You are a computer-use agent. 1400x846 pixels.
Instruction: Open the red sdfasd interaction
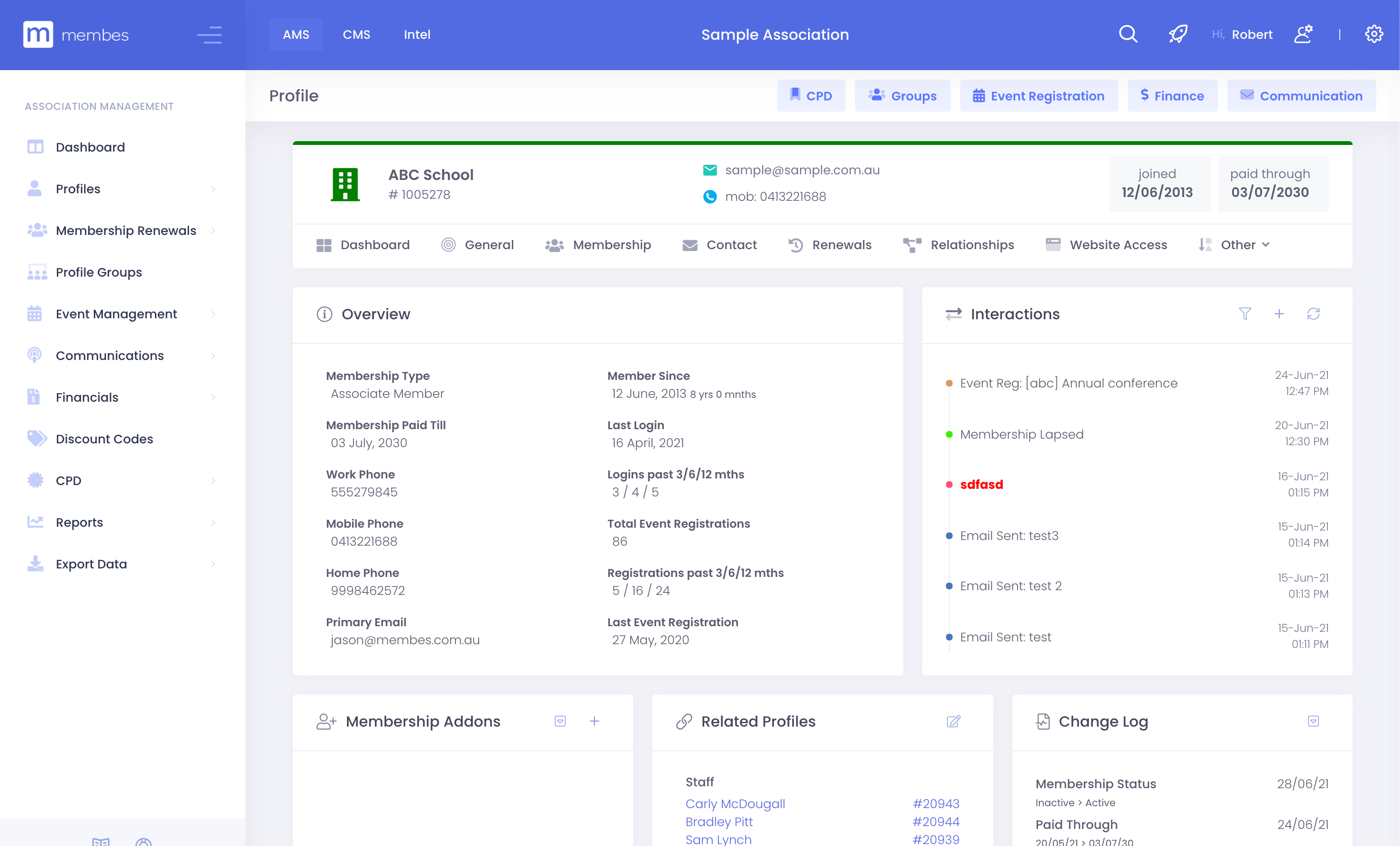[981, 484]
